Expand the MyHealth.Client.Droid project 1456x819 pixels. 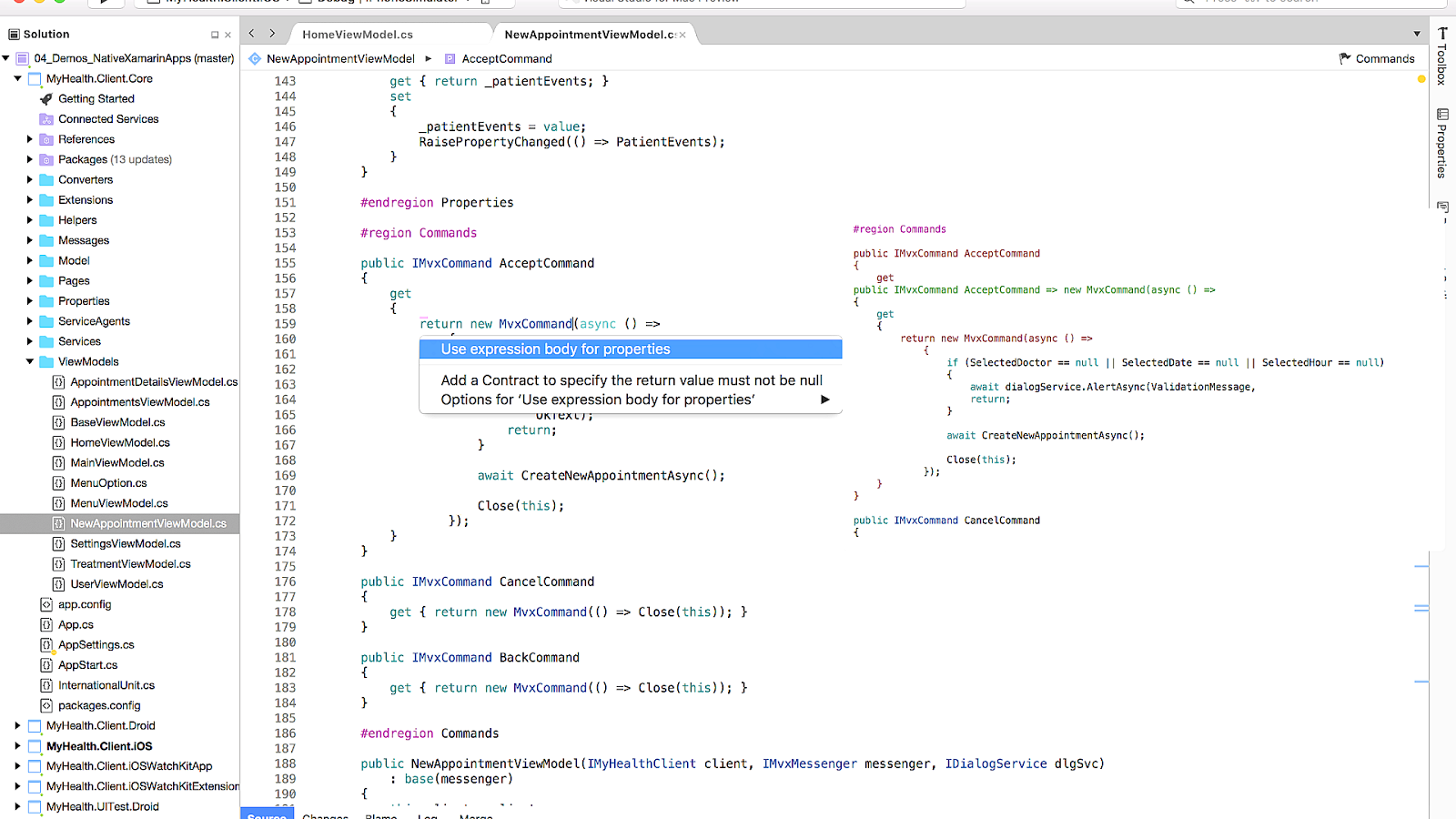(17, 725)
